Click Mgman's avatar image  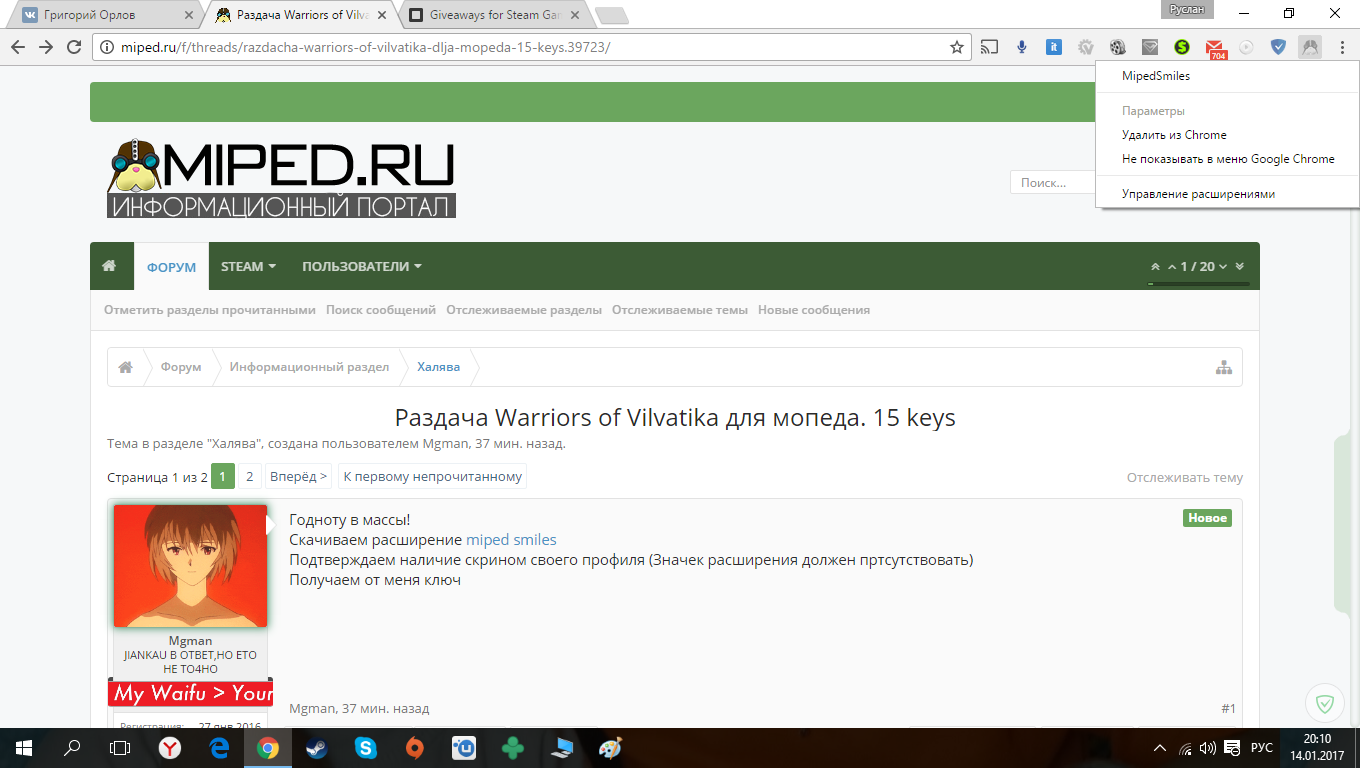point(190,566)
